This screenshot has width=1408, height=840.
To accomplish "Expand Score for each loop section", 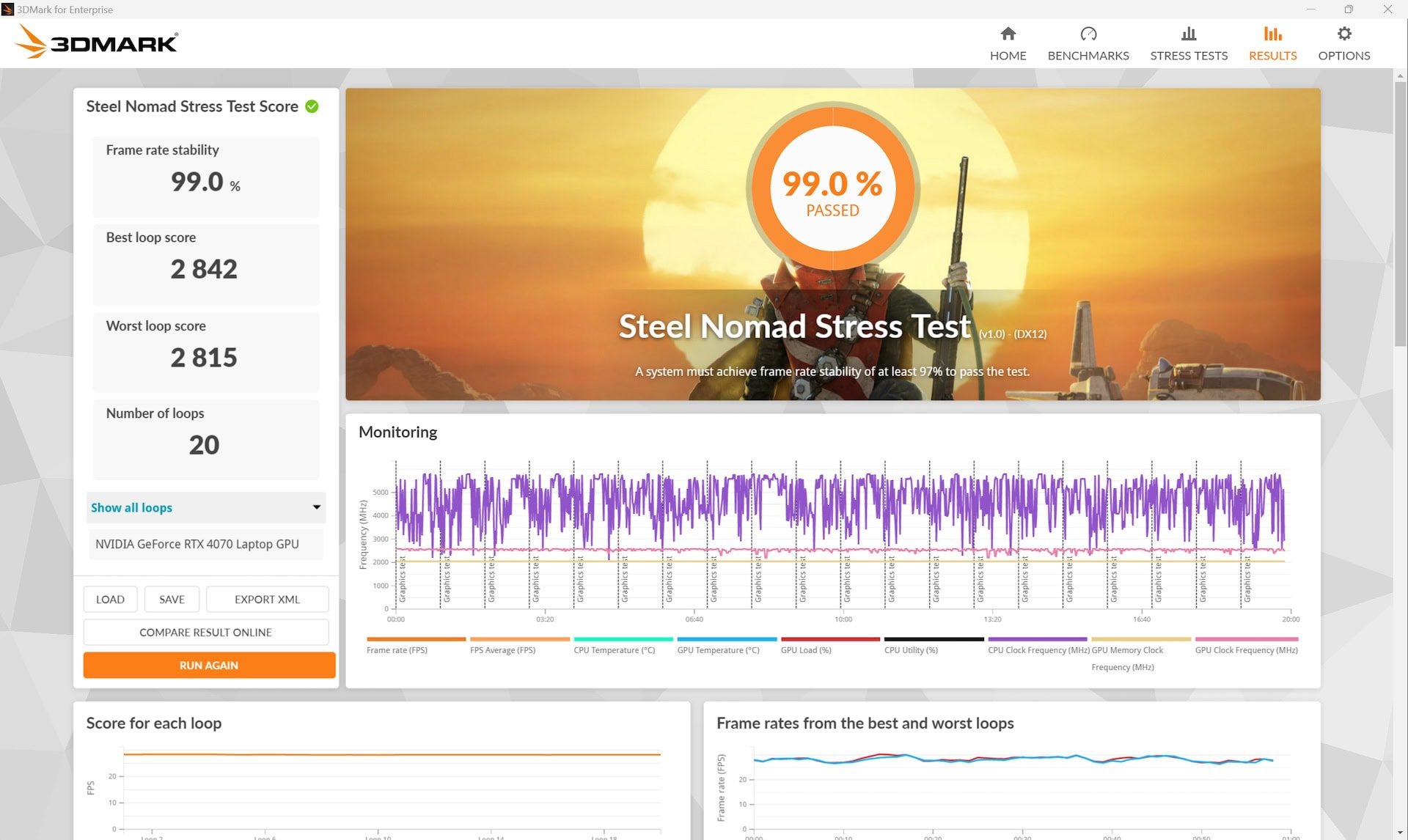I will pyautogui.click(x=154, y=721).
